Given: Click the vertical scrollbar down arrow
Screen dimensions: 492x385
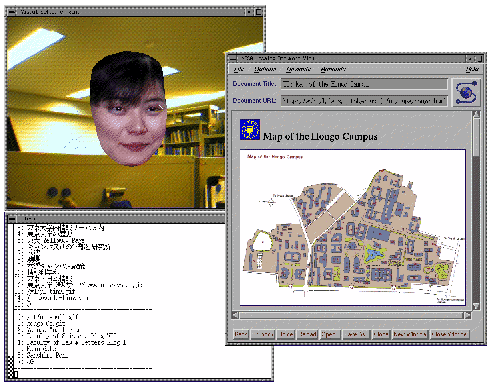Looking at the screenshot, I should [x=476, y=306].
